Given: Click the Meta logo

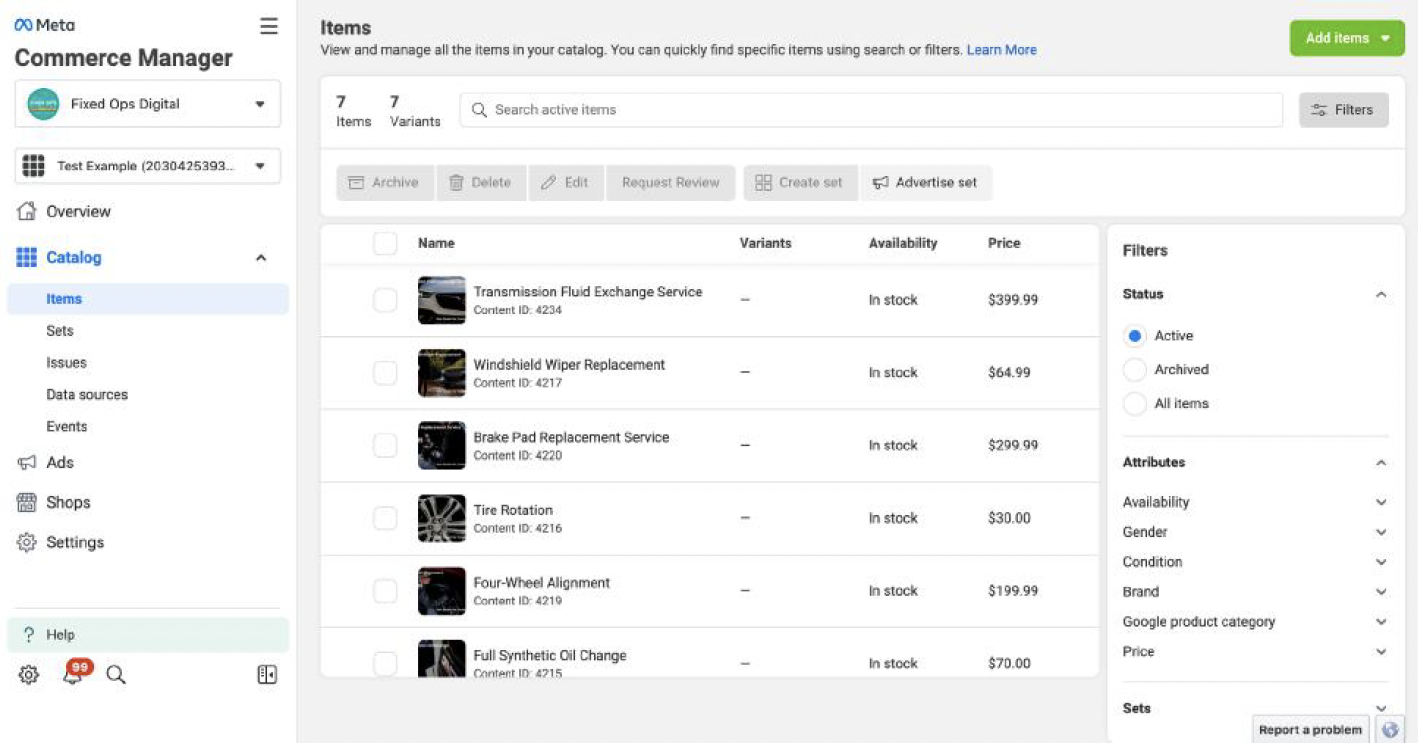Looking at the screenshot, I should 45,26.
